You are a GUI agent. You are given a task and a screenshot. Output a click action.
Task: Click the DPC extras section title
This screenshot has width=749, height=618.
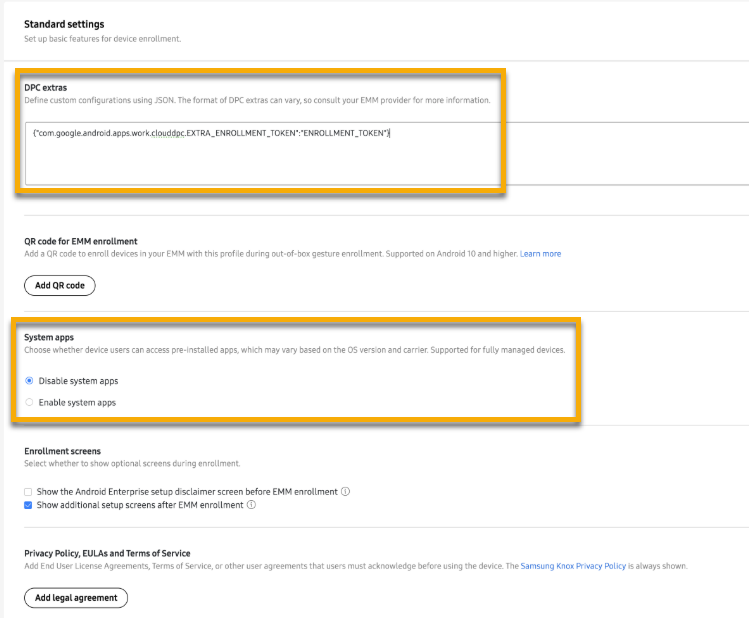point(46,88)
